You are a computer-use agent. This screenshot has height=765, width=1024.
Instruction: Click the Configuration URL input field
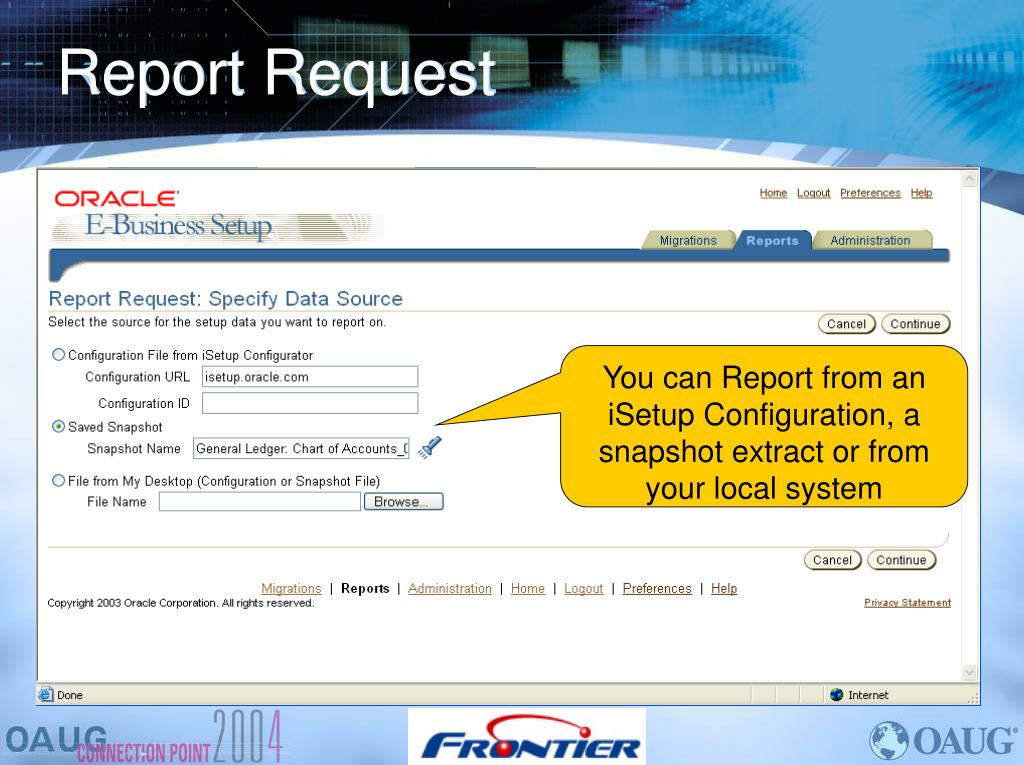(x=310, y=377)
